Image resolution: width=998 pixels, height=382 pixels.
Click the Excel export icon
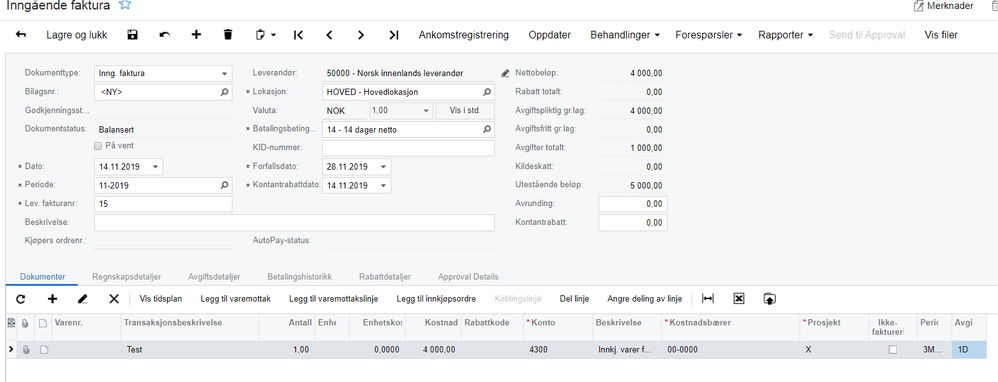point(738,299)
